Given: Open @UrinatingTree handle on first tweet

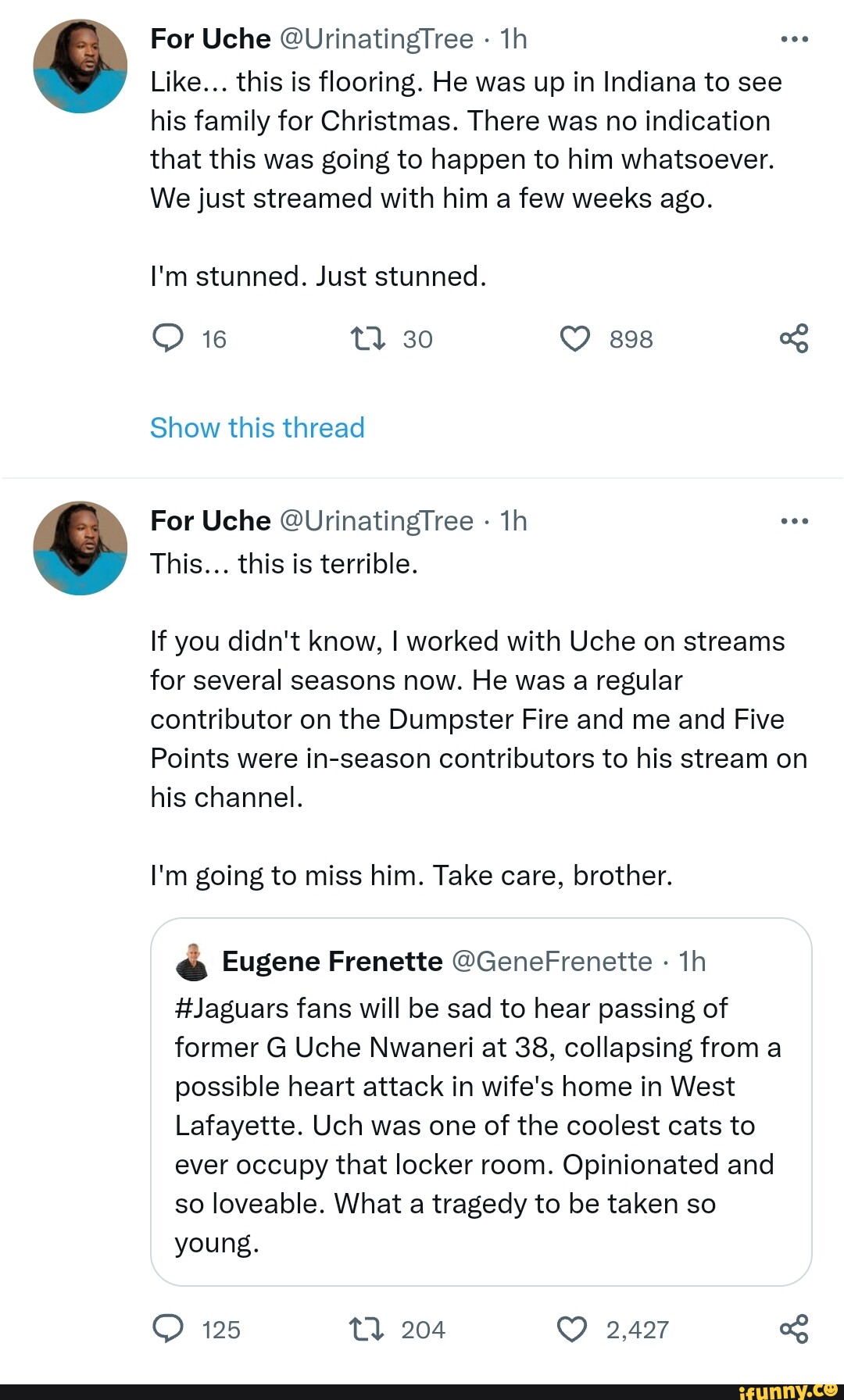Looking at the screenshot, I should (376, 39).
